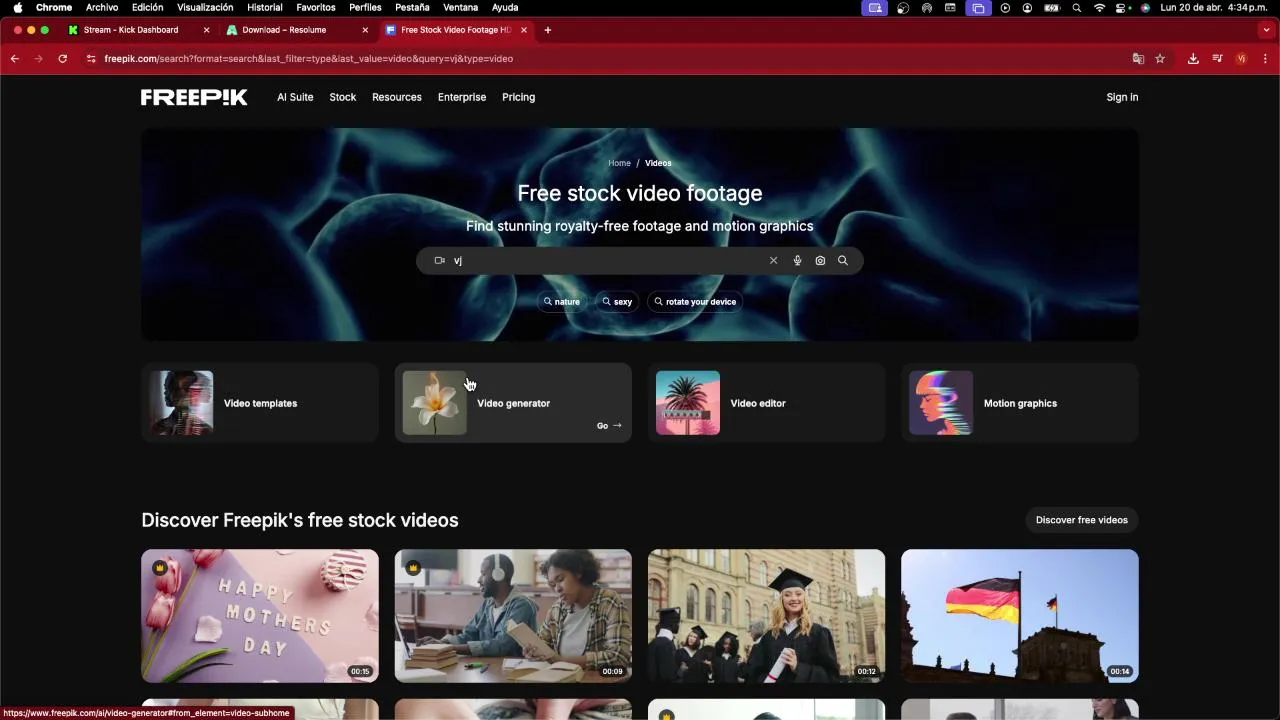The width and height of the screenshot is (1280, 720).
Task: Open the graduate woman video thumbnail
Action: point(767,616)
